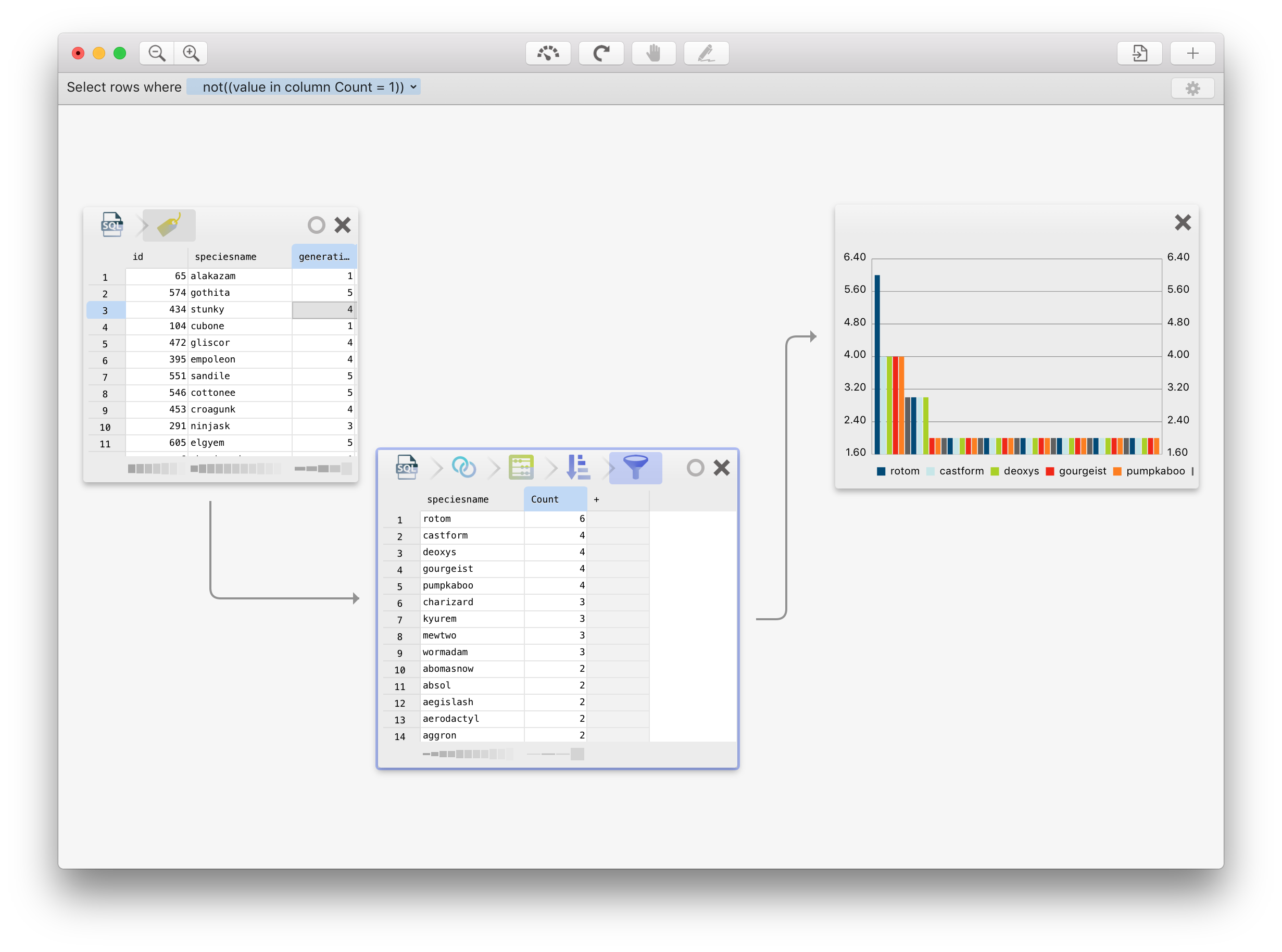
Task: Open the filter condition dropdown
Action: click(x=304, y=87)
